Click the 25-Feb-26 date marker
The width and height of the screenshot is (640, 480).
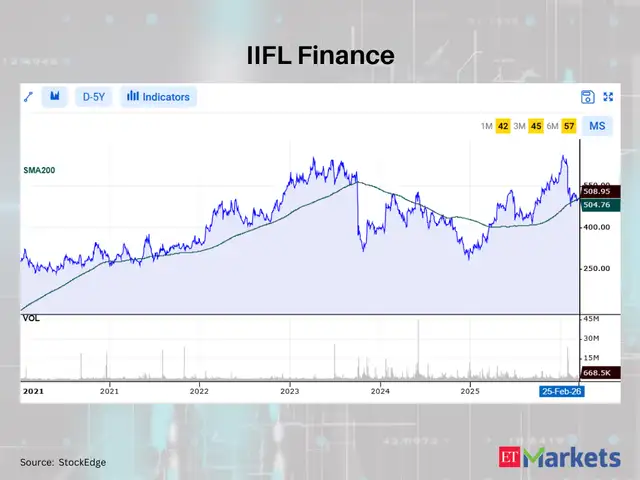tap(561, 391)
